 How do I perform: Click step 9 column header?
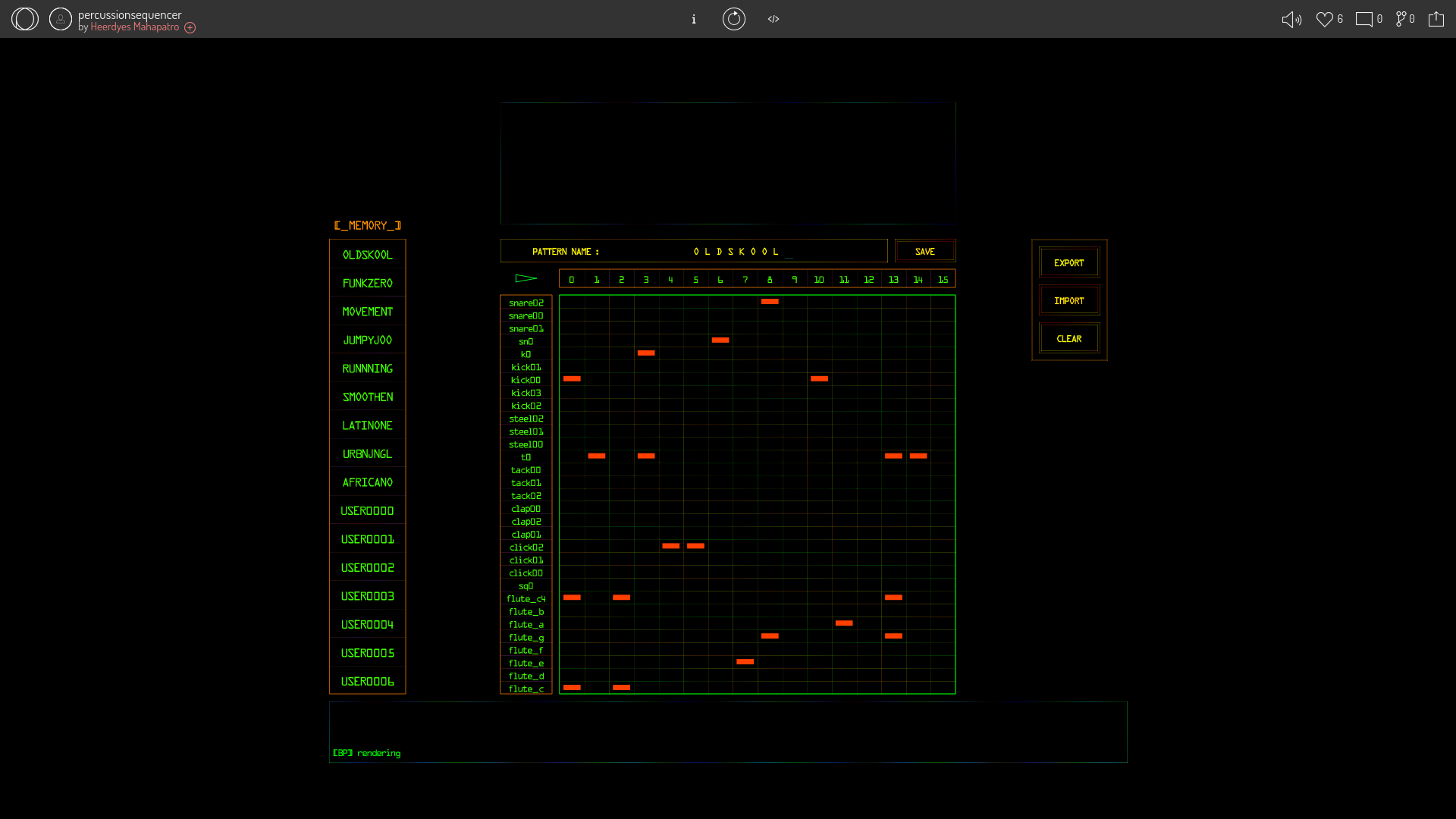(x=795, y=279)
